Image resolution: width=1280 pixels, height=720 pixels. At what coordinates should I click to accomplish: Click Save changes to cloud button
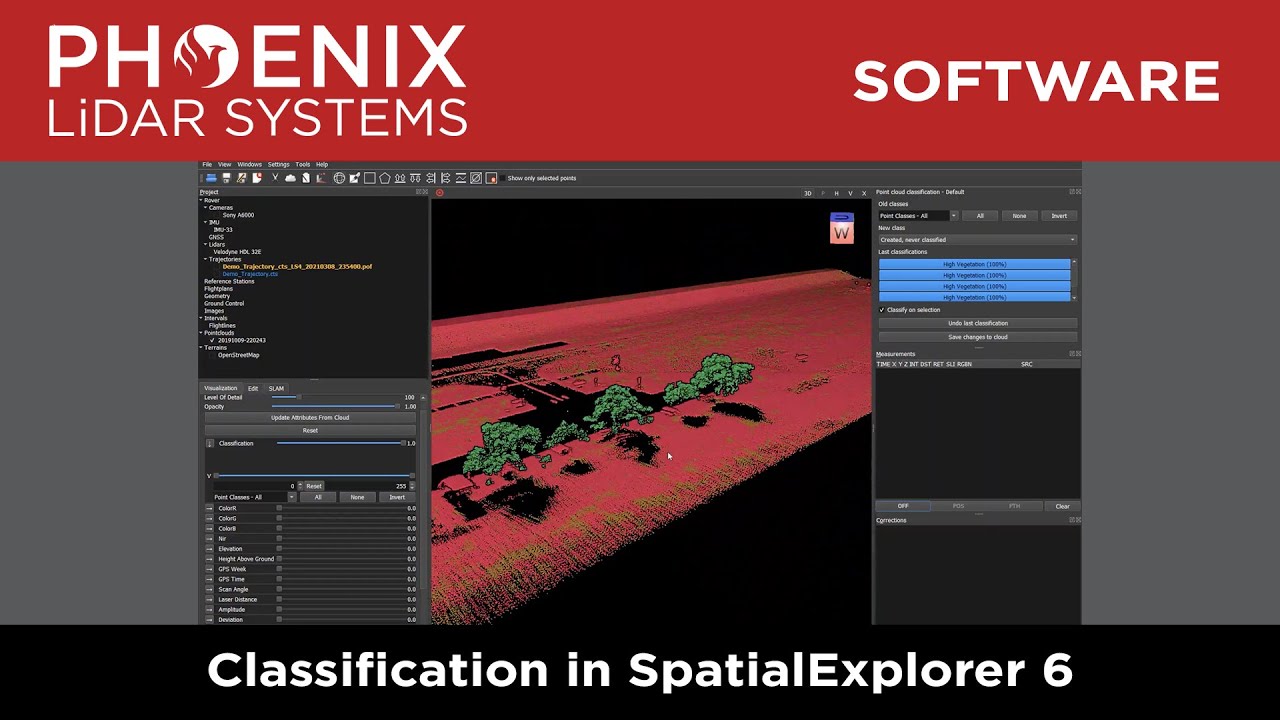coord(977,337)
